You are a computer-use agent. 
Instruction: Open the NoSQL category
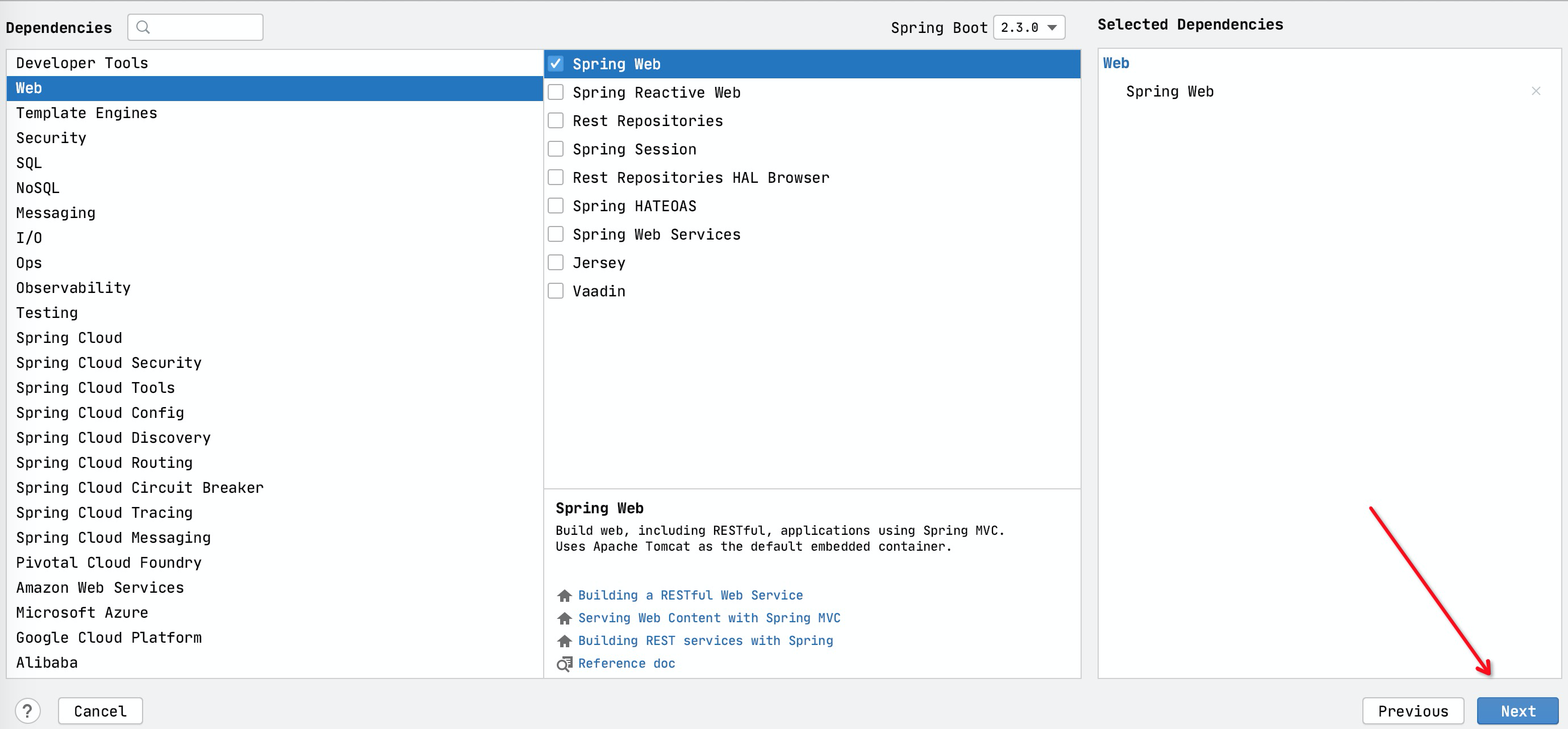coord(274,188)
